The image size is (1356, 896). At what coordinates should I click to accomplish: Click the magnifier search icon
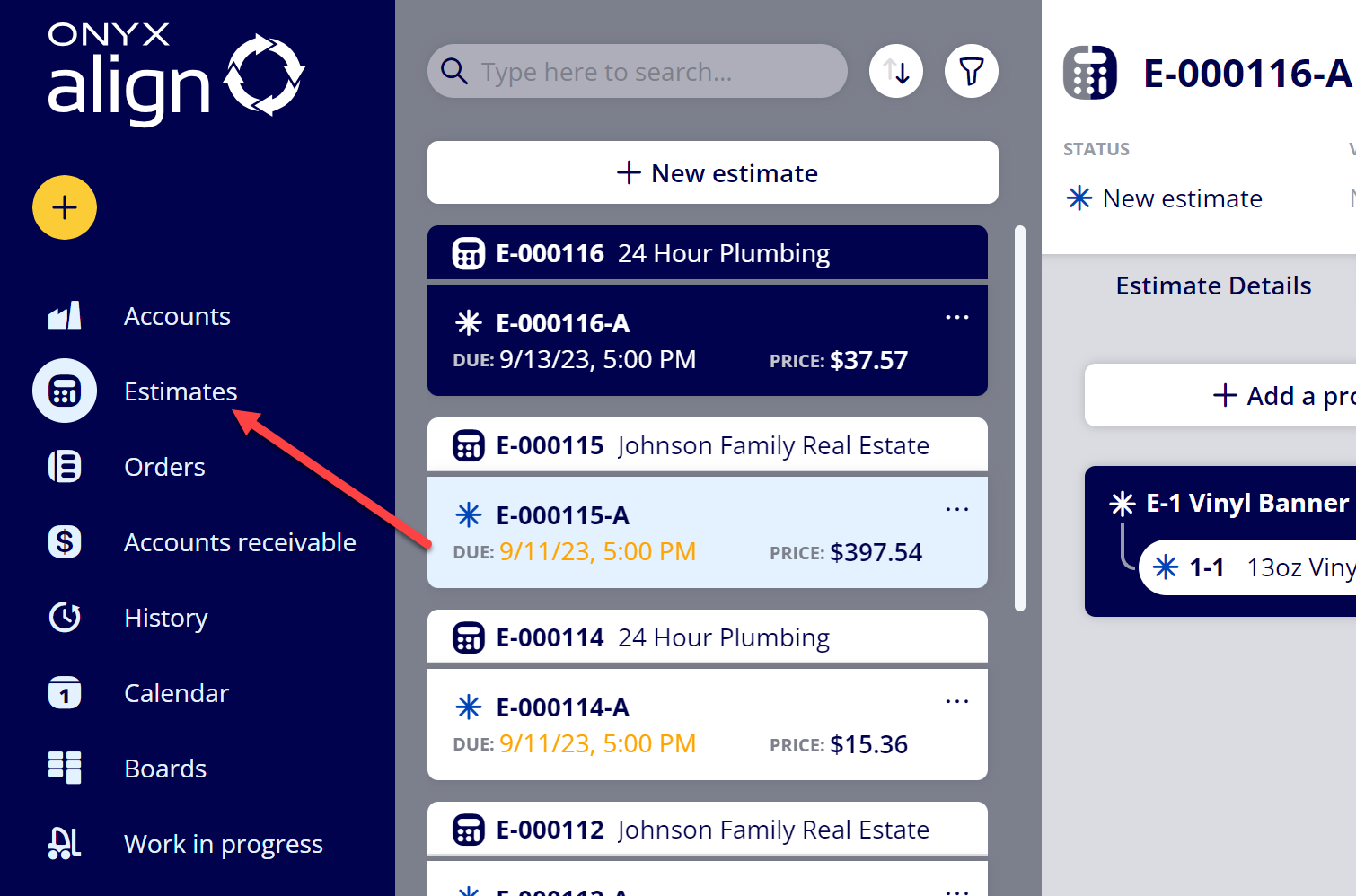(454, 71)
